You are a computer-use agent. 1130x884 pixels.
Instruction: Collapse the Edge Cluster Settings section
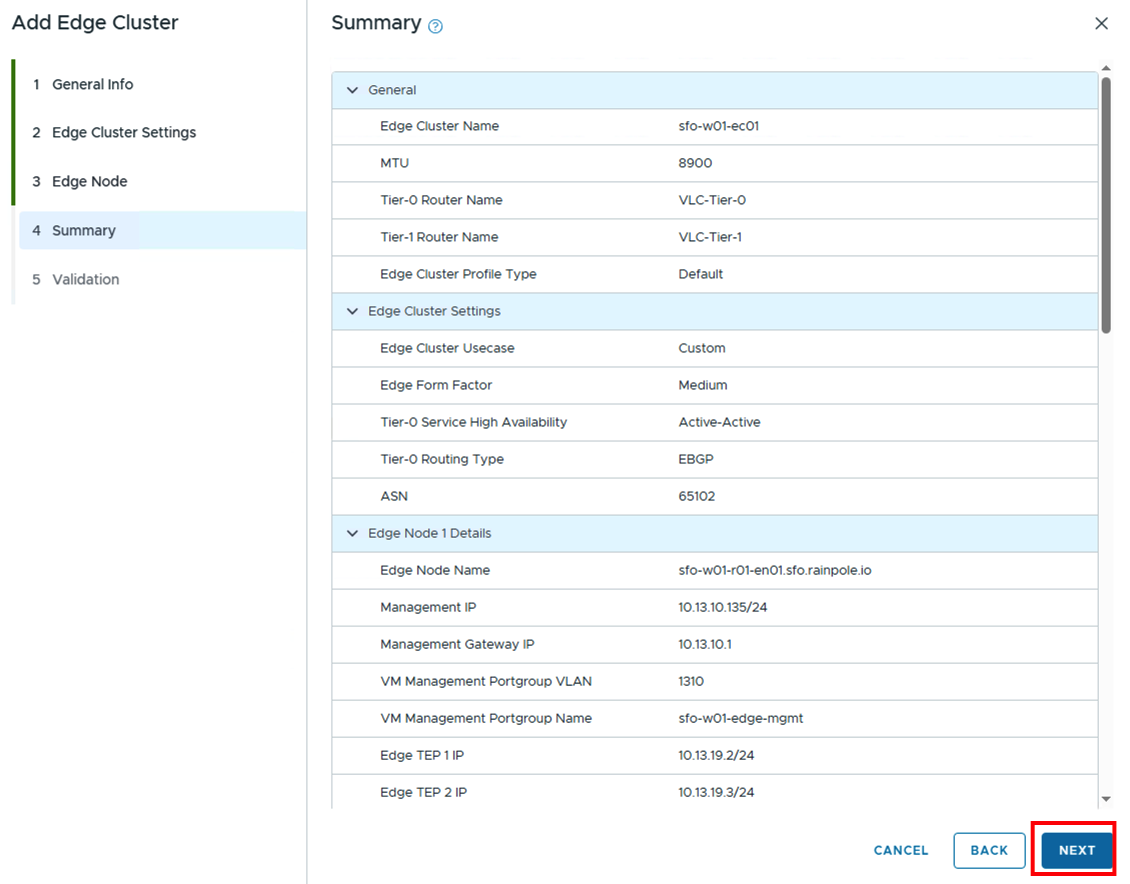(x=352, y=311)
